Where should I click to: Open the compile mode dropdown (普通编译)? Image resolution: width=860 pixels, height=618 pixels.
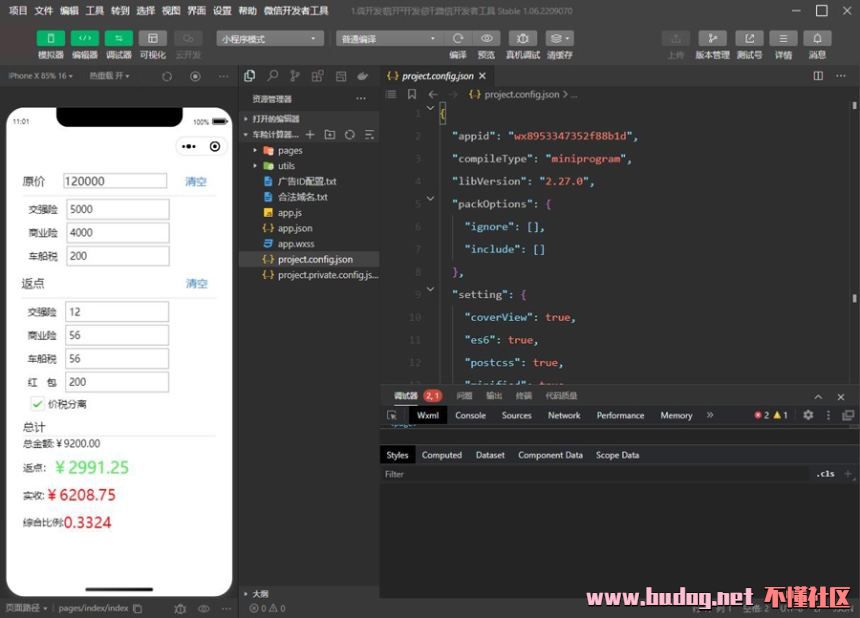click(389, 39)
